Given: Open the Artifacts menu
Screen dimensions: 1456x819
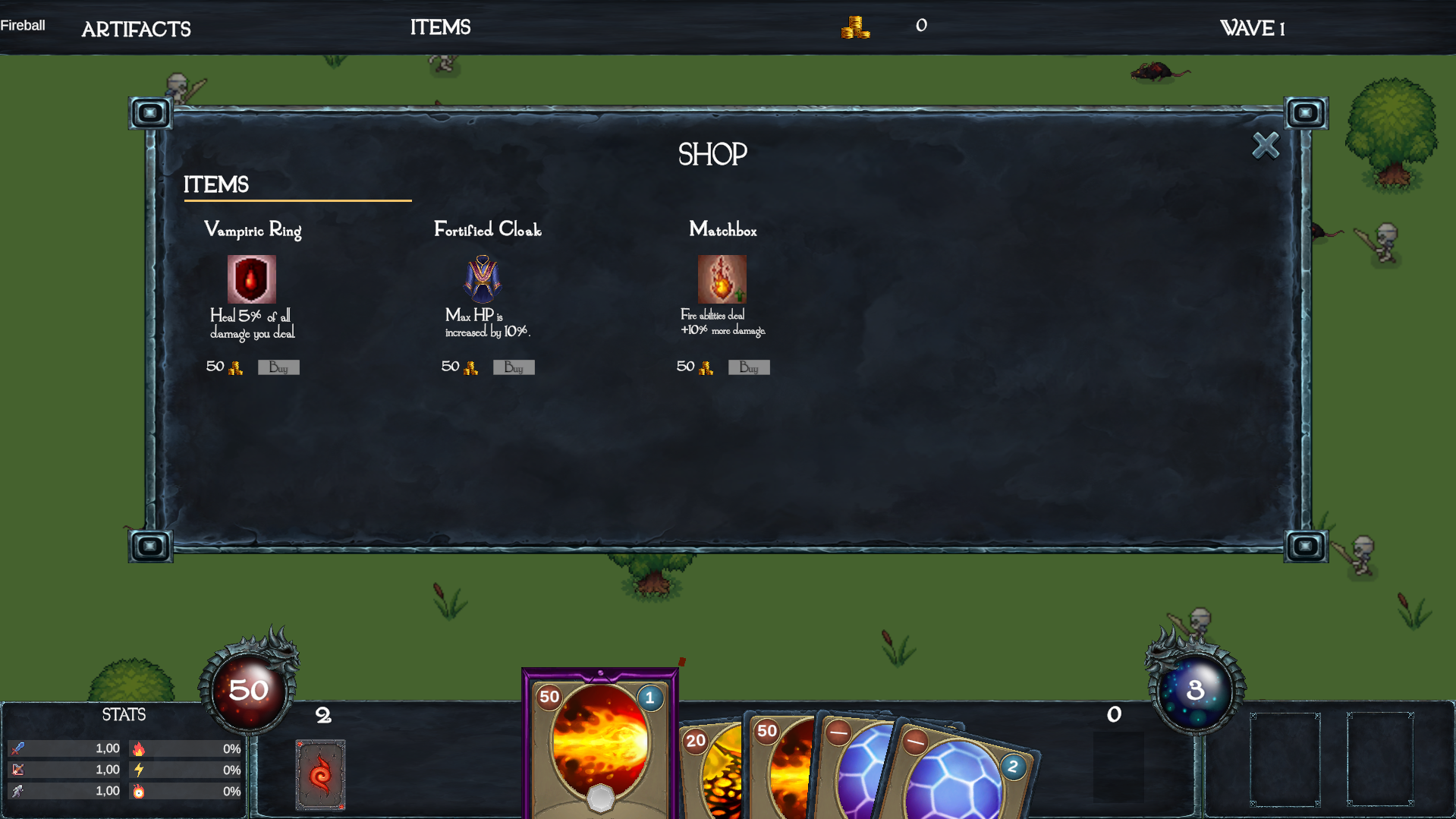Looking at the screenshot, I should [x=136, y=29].
